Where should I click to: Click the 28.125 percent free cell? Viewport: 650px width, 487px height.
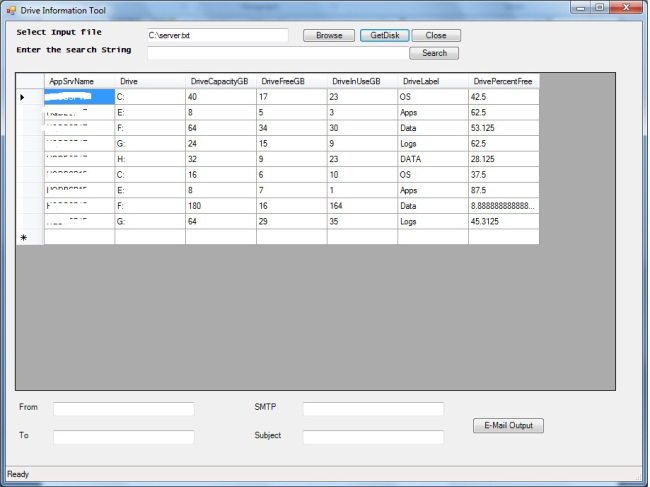pos(504,159)
